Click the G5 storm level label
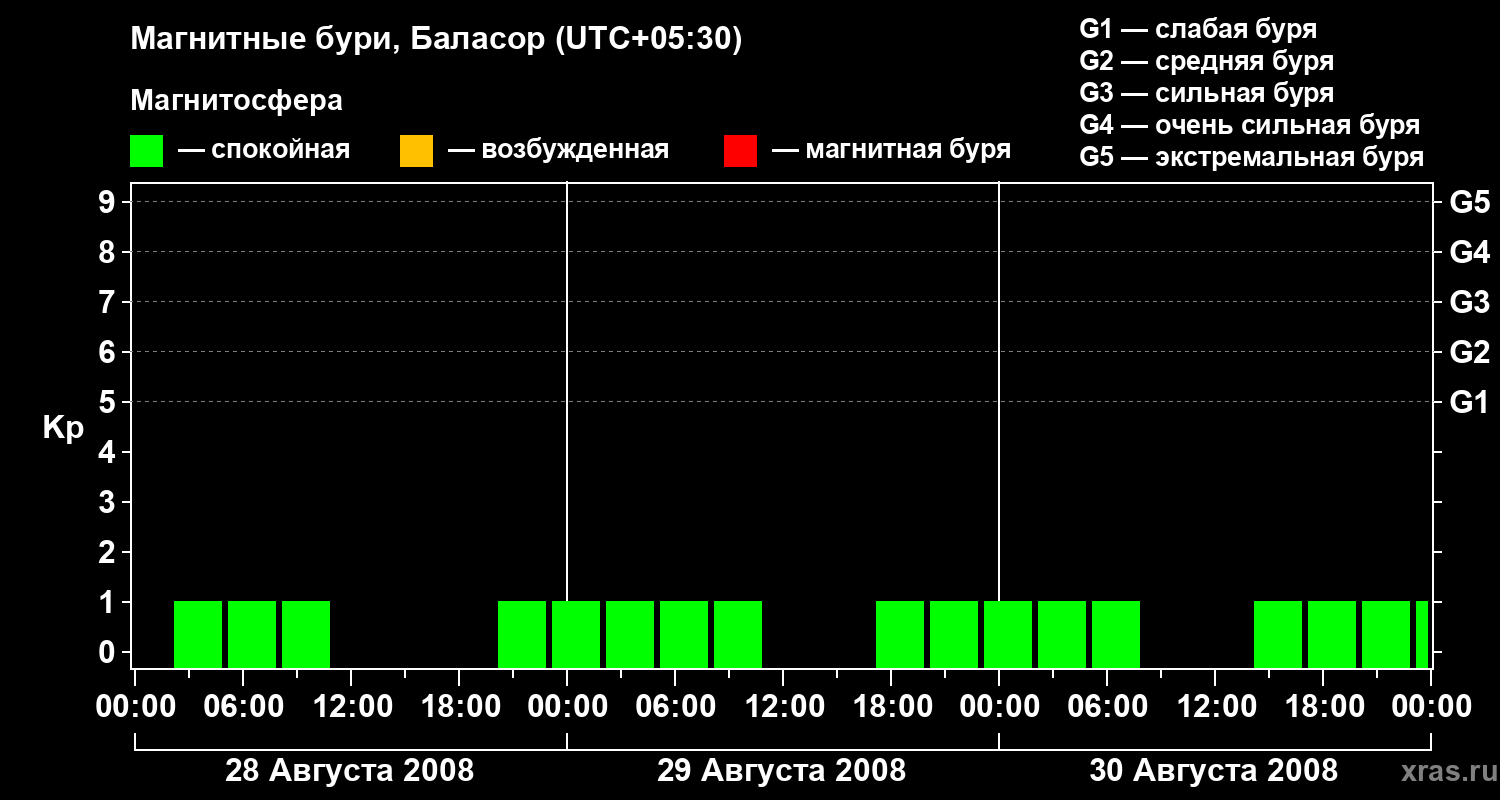1500x800 pixels. pos(1470,202)
